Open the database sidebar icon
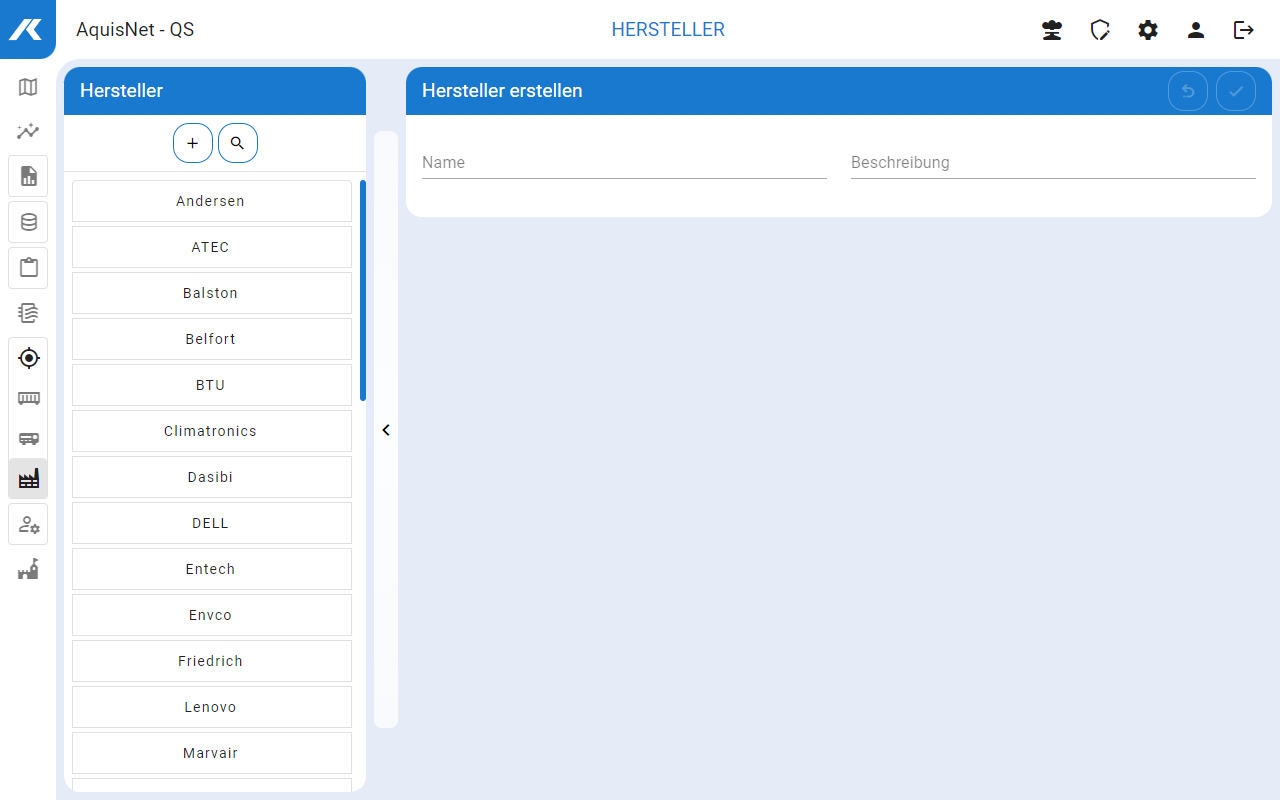This screenshot has width=1280, height=800. 28,222
